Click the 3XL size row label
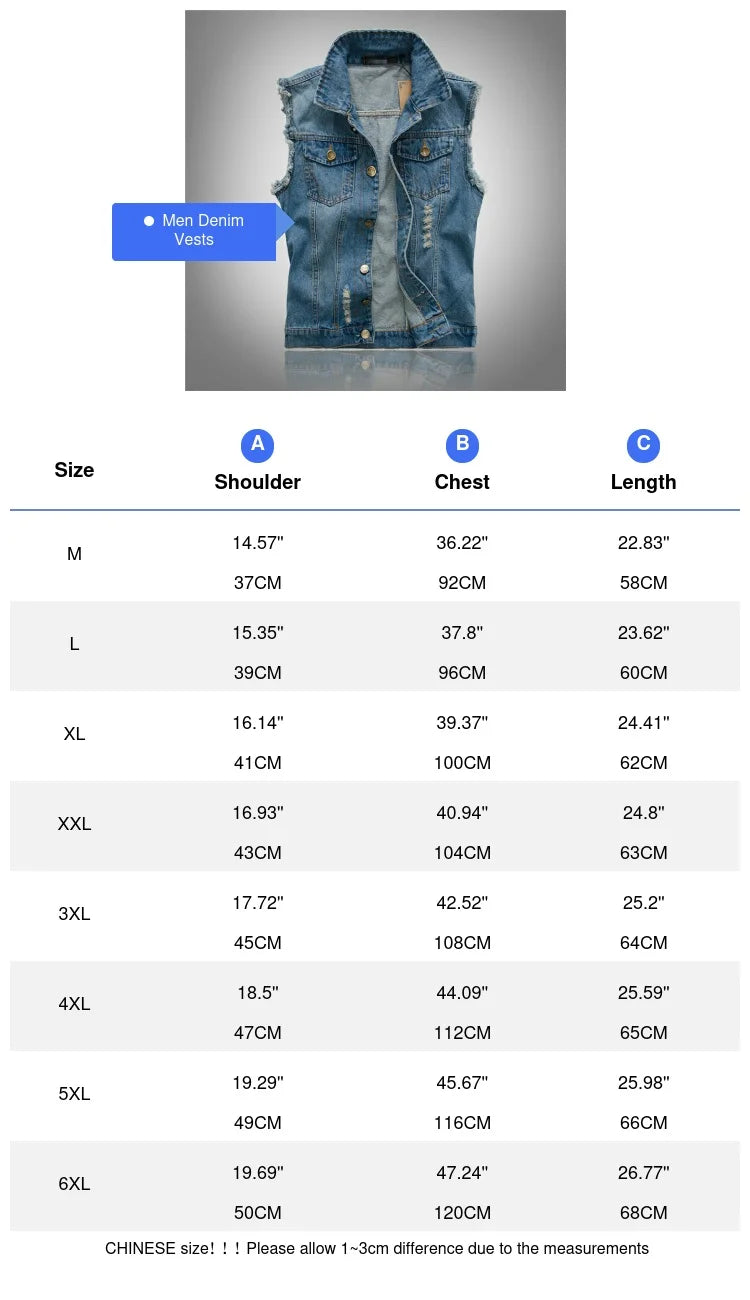 74,914
